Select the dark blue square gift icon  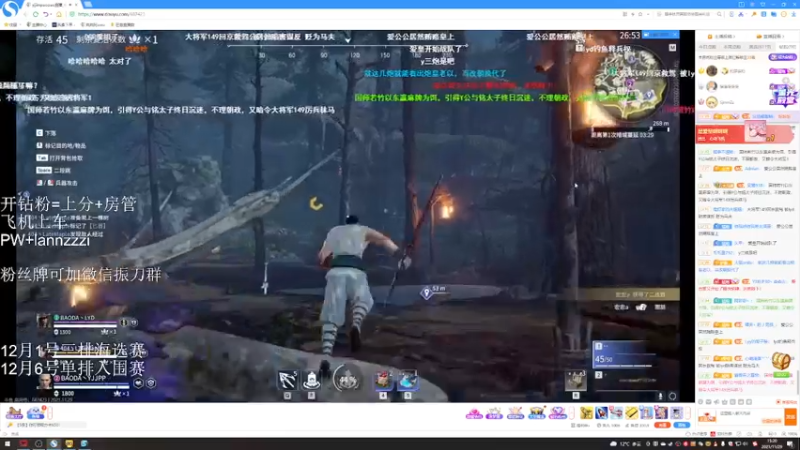602,412
